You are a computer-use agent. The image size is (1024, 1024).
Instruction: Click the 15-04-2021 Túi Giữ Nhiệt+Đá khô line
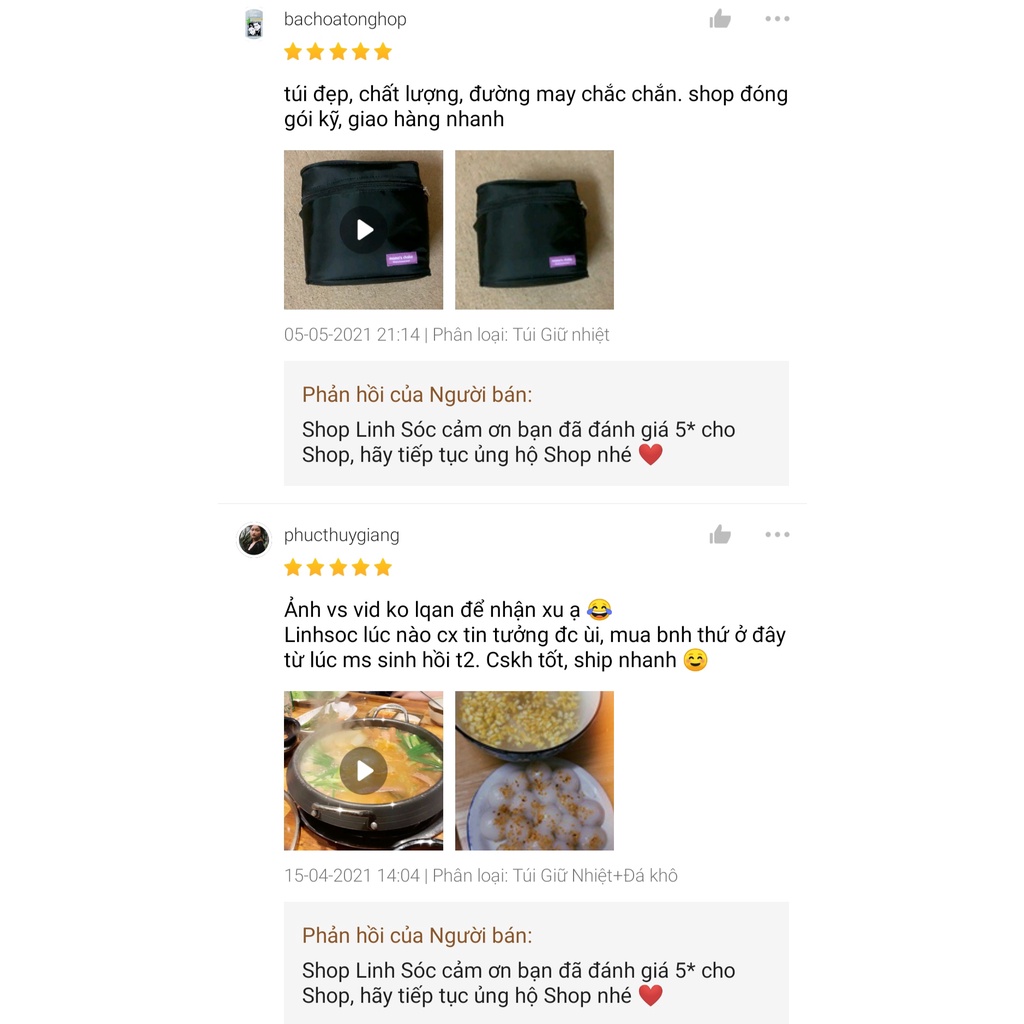click(480, 876)
